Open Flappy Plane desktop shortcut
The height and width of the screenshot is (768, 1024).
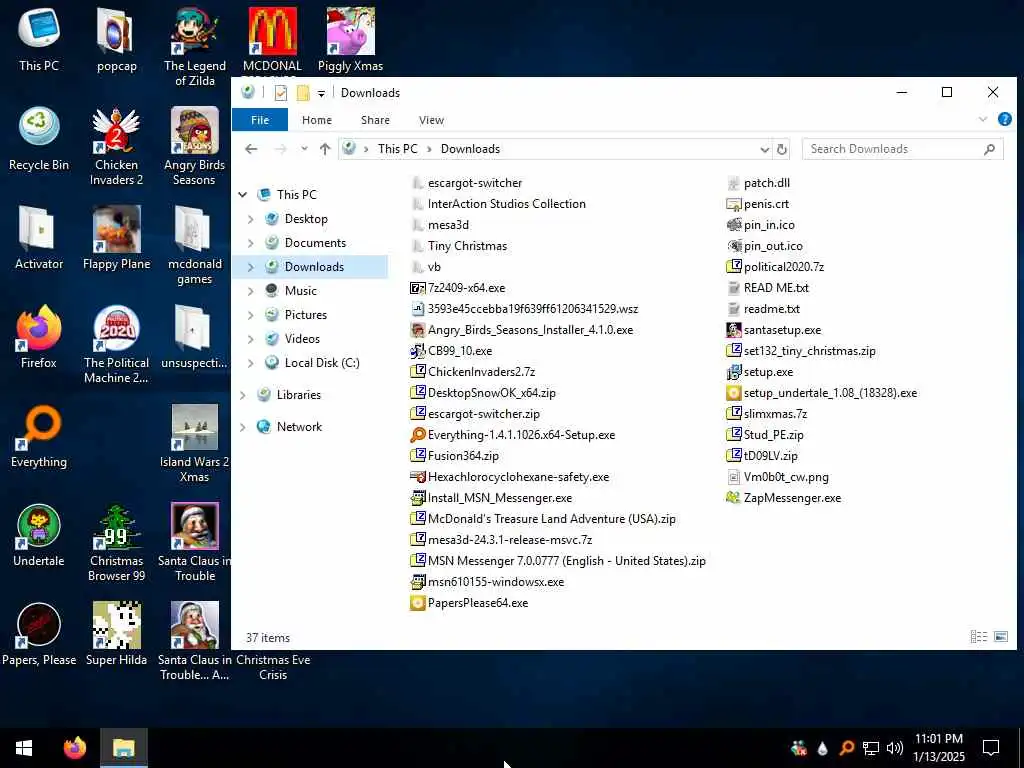coord(116,237)
